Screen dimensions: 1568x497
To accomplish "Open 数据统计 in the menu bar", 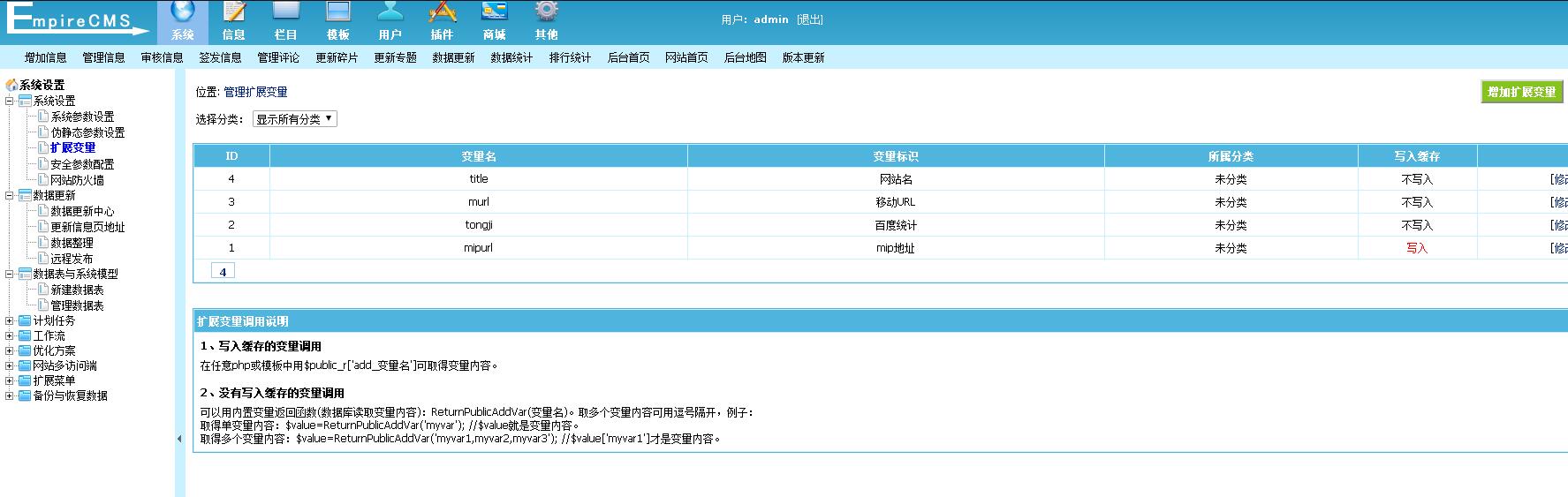I will pyautogui.click(x=512, y=57).
